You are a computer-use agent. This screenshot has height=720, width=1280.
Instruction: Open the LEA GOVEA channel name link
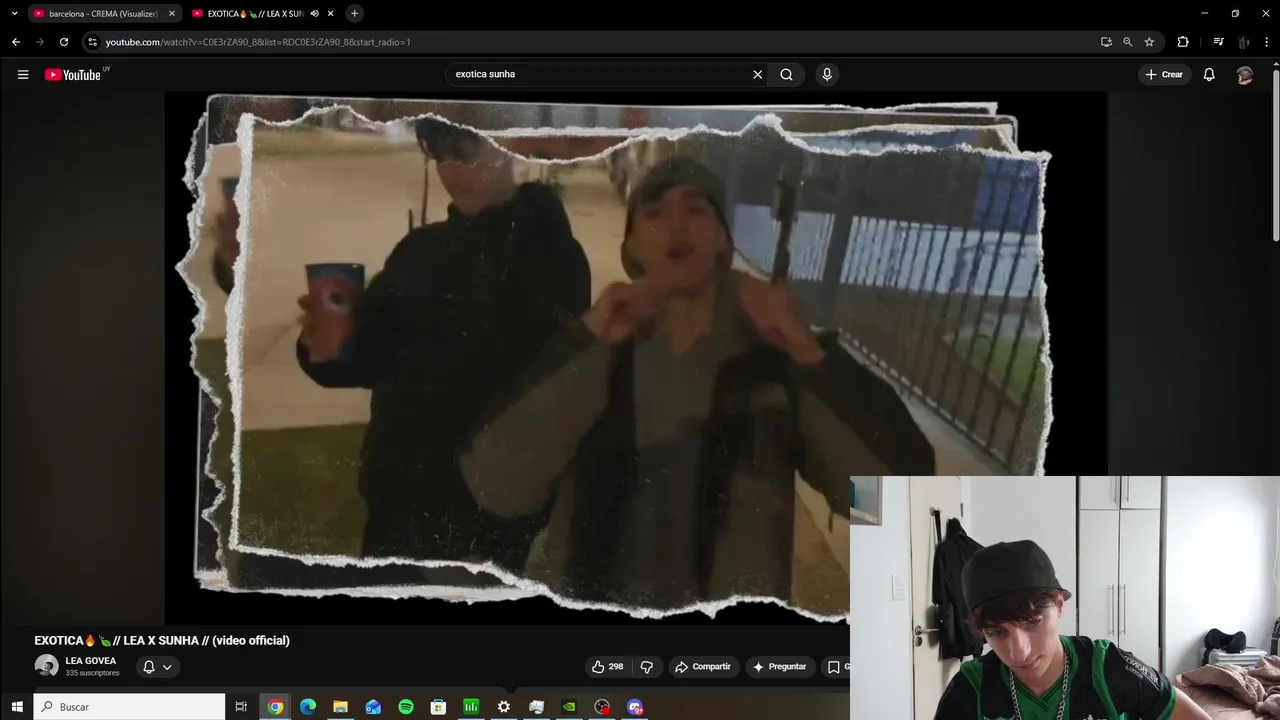click(91, 661)
